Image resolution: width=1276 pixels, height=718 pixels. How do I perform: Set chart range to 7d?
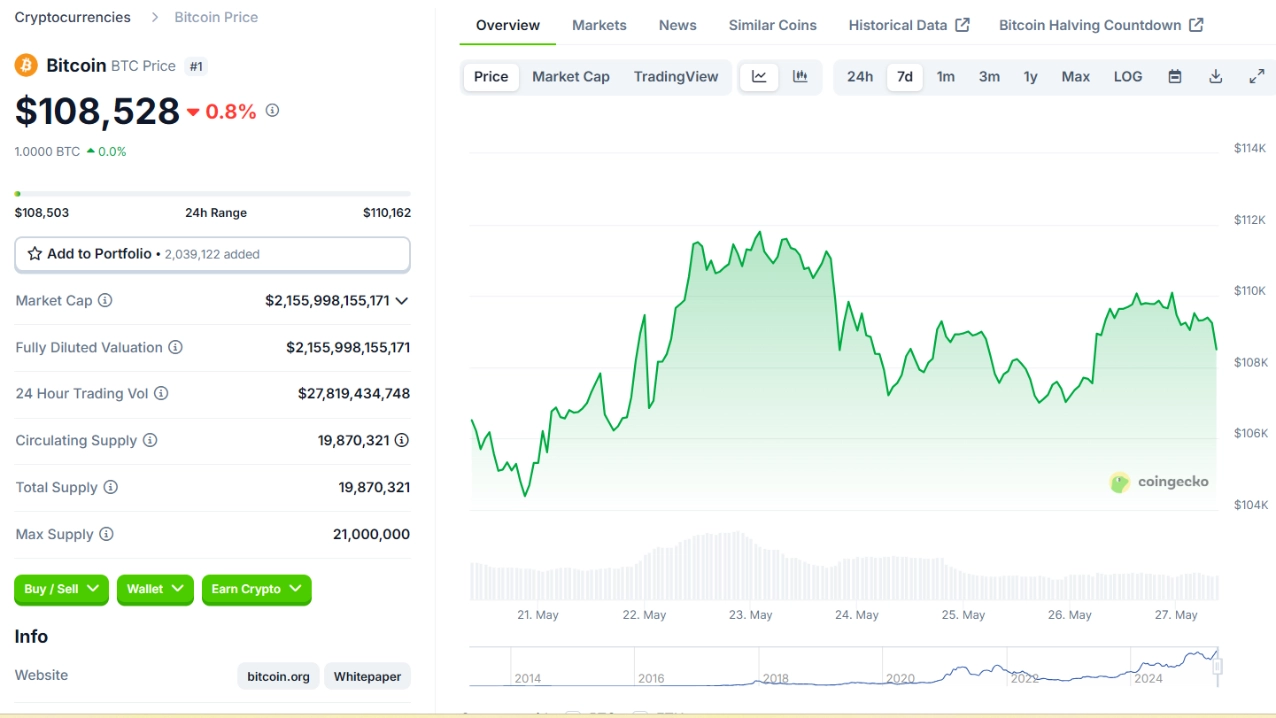pyautogui.click(x=905, y=77)
